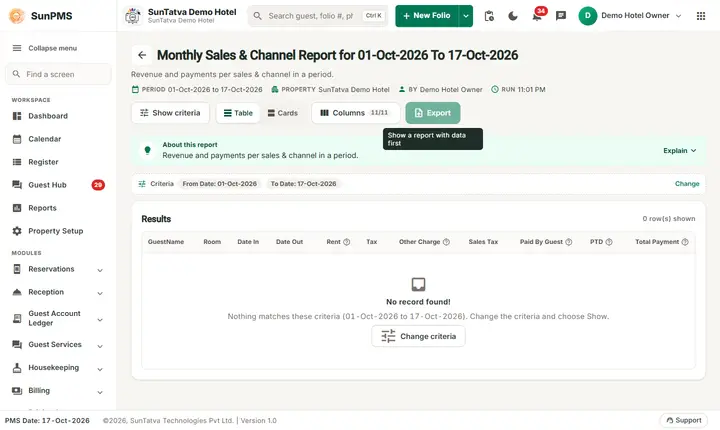Open Guest Hub from the sidebar
This screenshot has width=720, height=430.
(x=58, y=185)
